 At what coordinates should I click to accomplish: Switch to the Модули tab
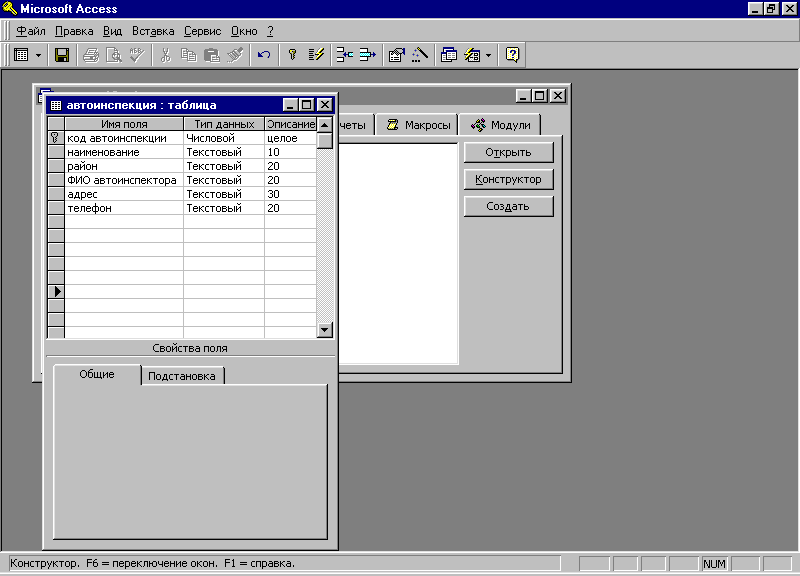500,125
